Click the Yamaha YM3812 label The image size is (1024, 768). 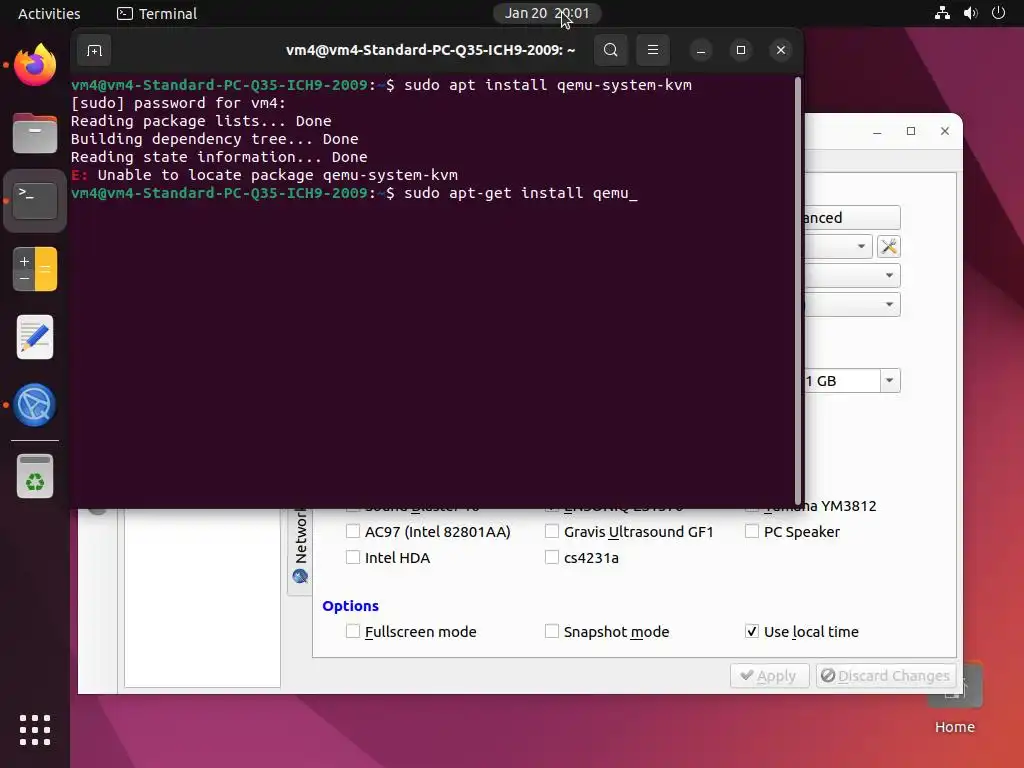(820, 506)
